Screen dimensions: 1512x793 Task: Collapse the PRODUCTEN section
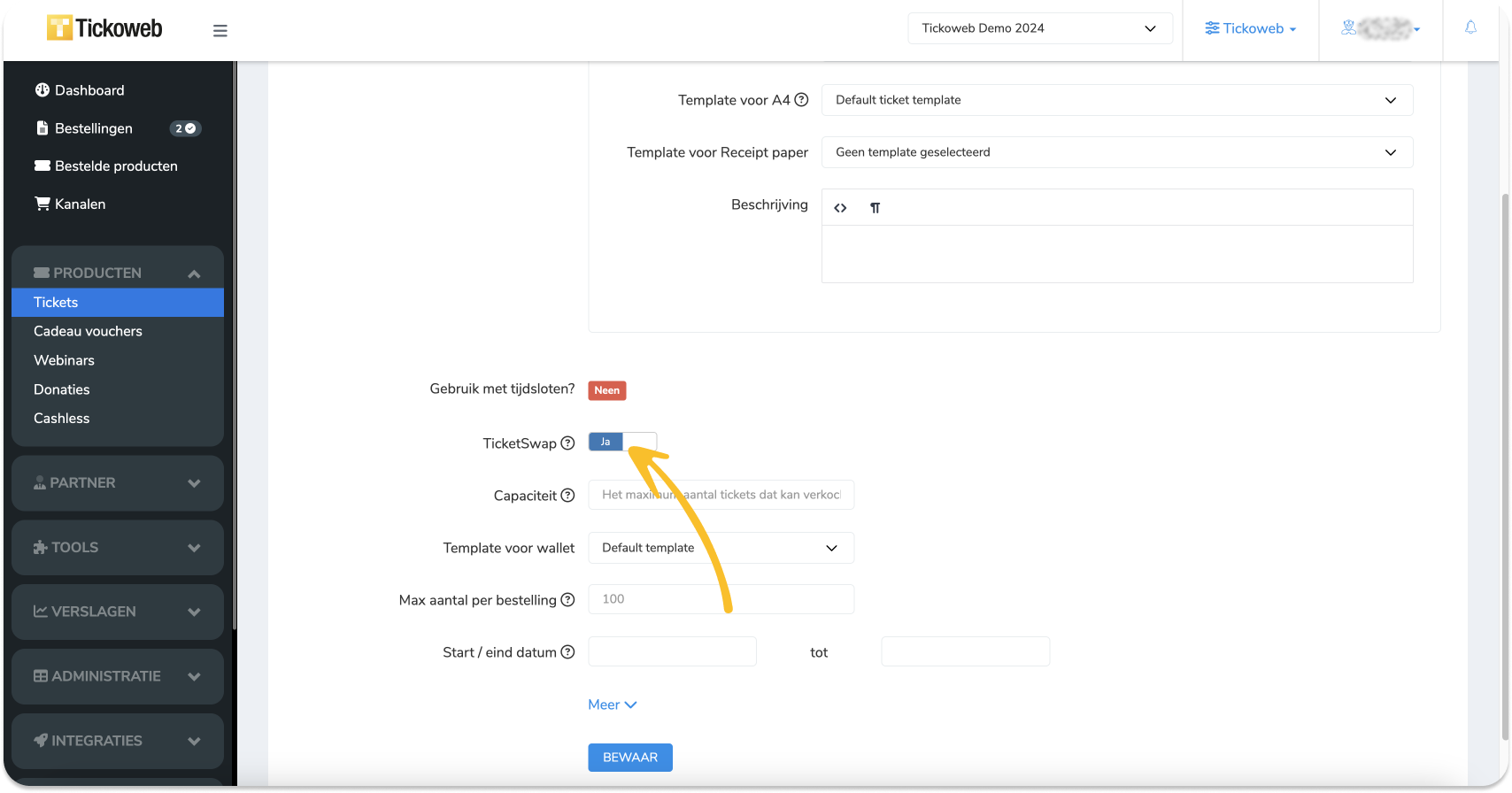pos(118,273)
